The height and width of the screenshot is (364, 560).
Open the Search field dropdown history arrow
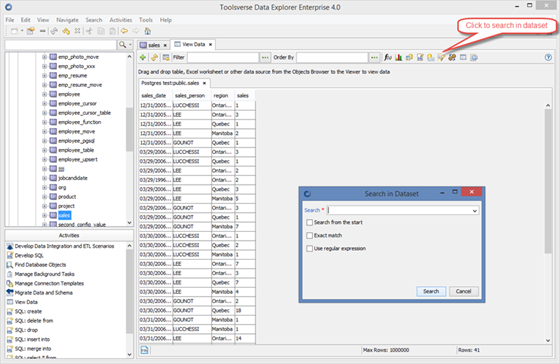[474, 211]
